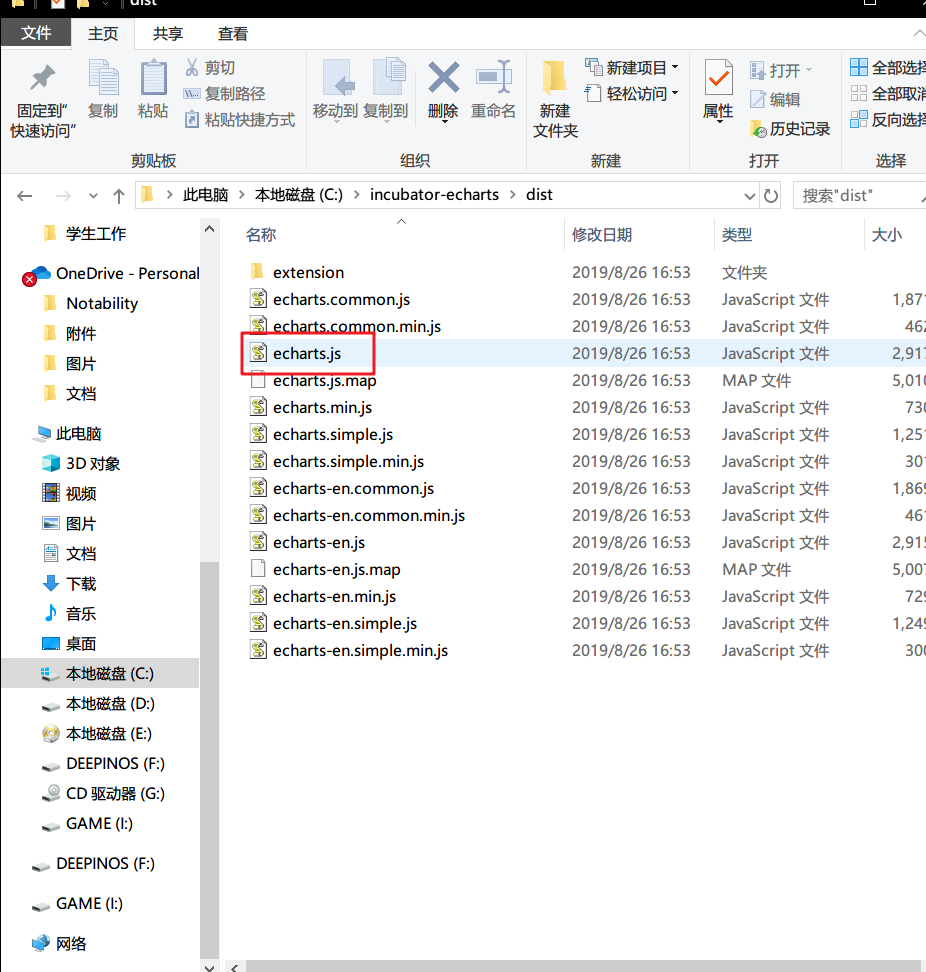Select the echarts.common.js file
Screen dimensions: 926x972
coord(342,299)
